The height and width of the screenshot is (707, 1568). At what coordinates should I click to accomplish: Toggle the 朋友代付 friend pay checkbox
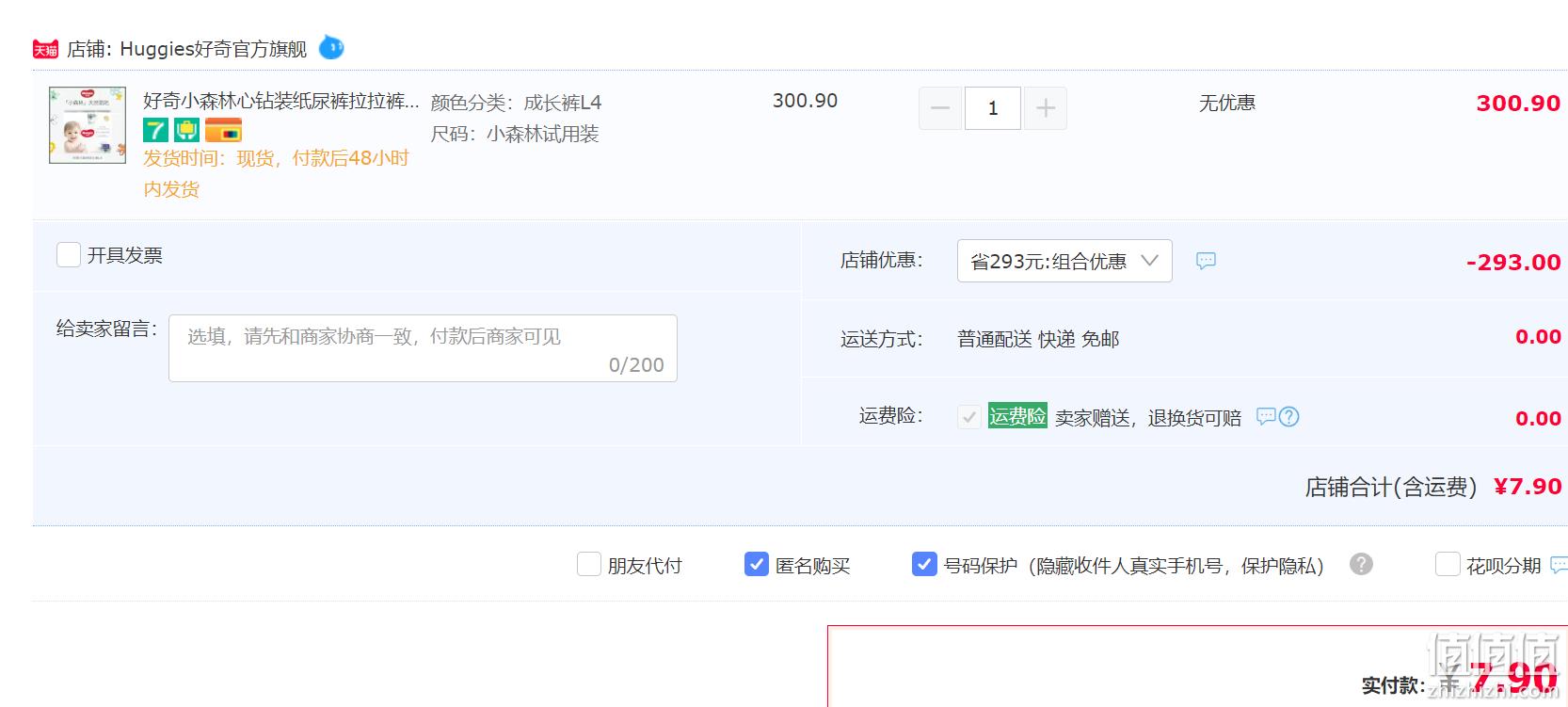pos(589,564)
